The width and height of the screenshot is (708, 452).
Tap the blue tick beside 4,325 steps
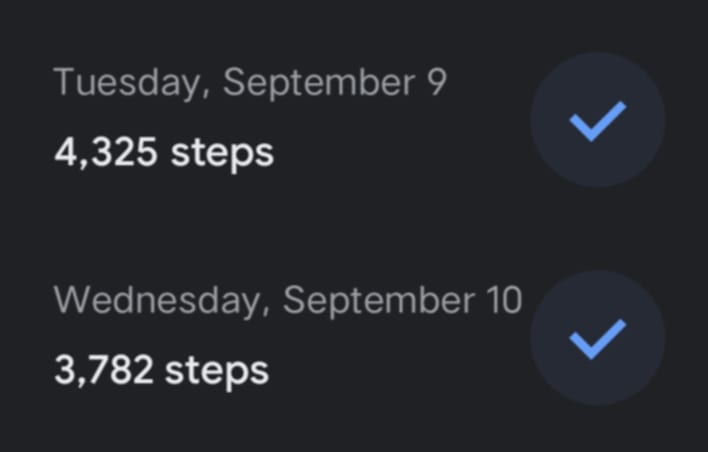(x=597, y=120)
